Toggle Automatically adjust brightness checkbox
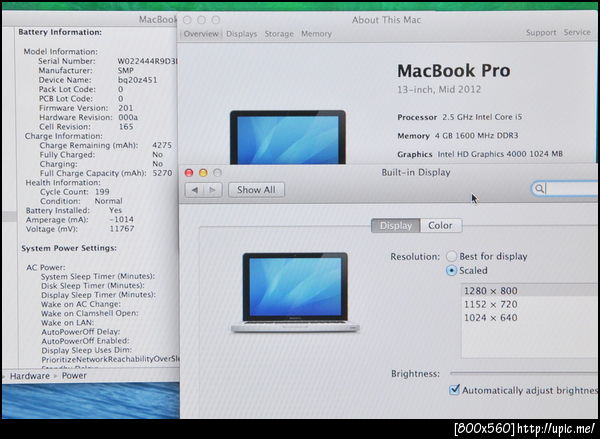Image resolution: width=600 pixels, height=439 pixels. (x=454, y=390)
